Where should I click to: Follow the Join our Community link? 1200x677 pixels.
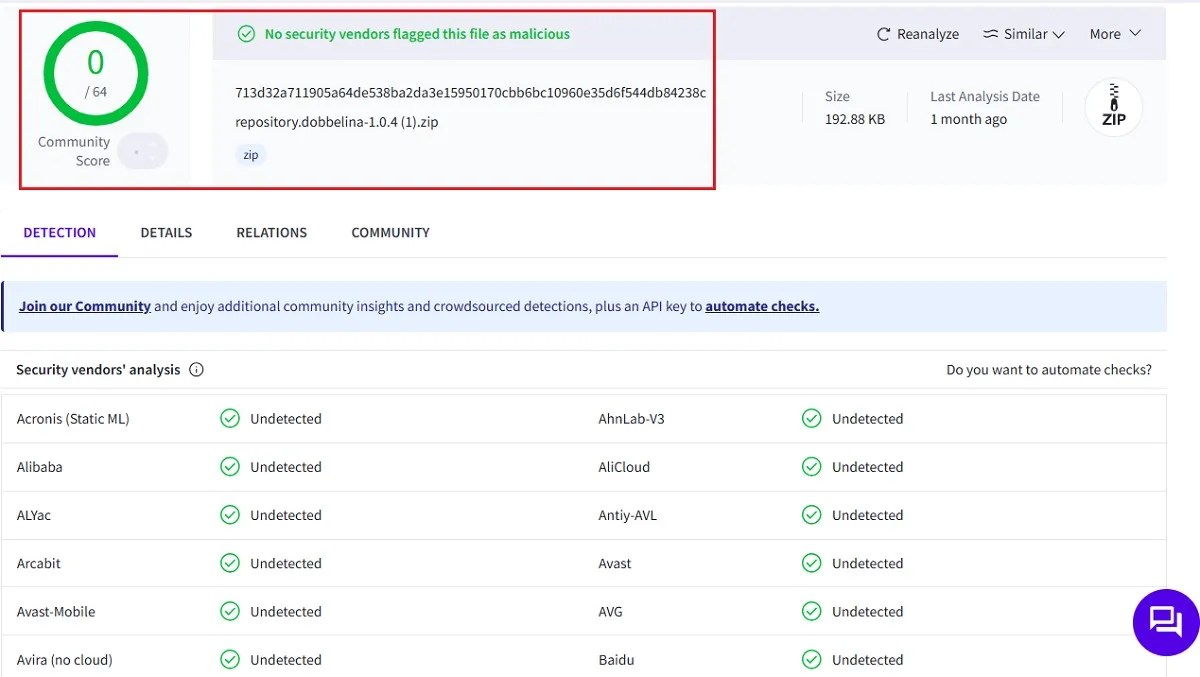point(85,307)
